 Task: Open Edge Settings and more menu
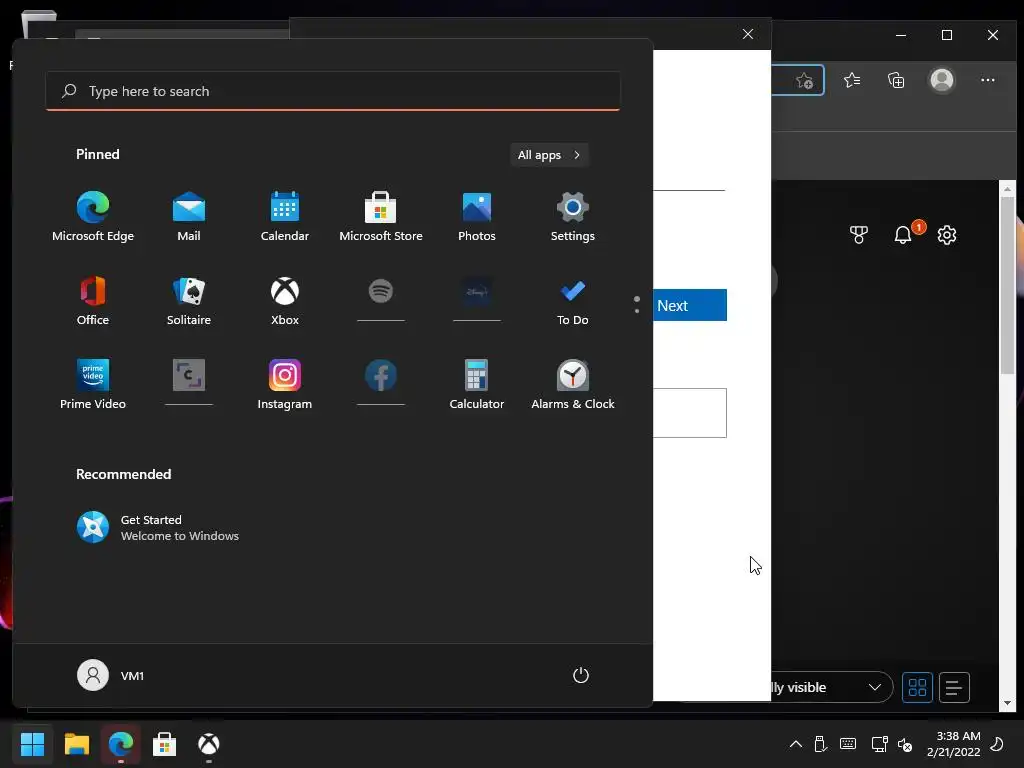(x=987, y=80)
